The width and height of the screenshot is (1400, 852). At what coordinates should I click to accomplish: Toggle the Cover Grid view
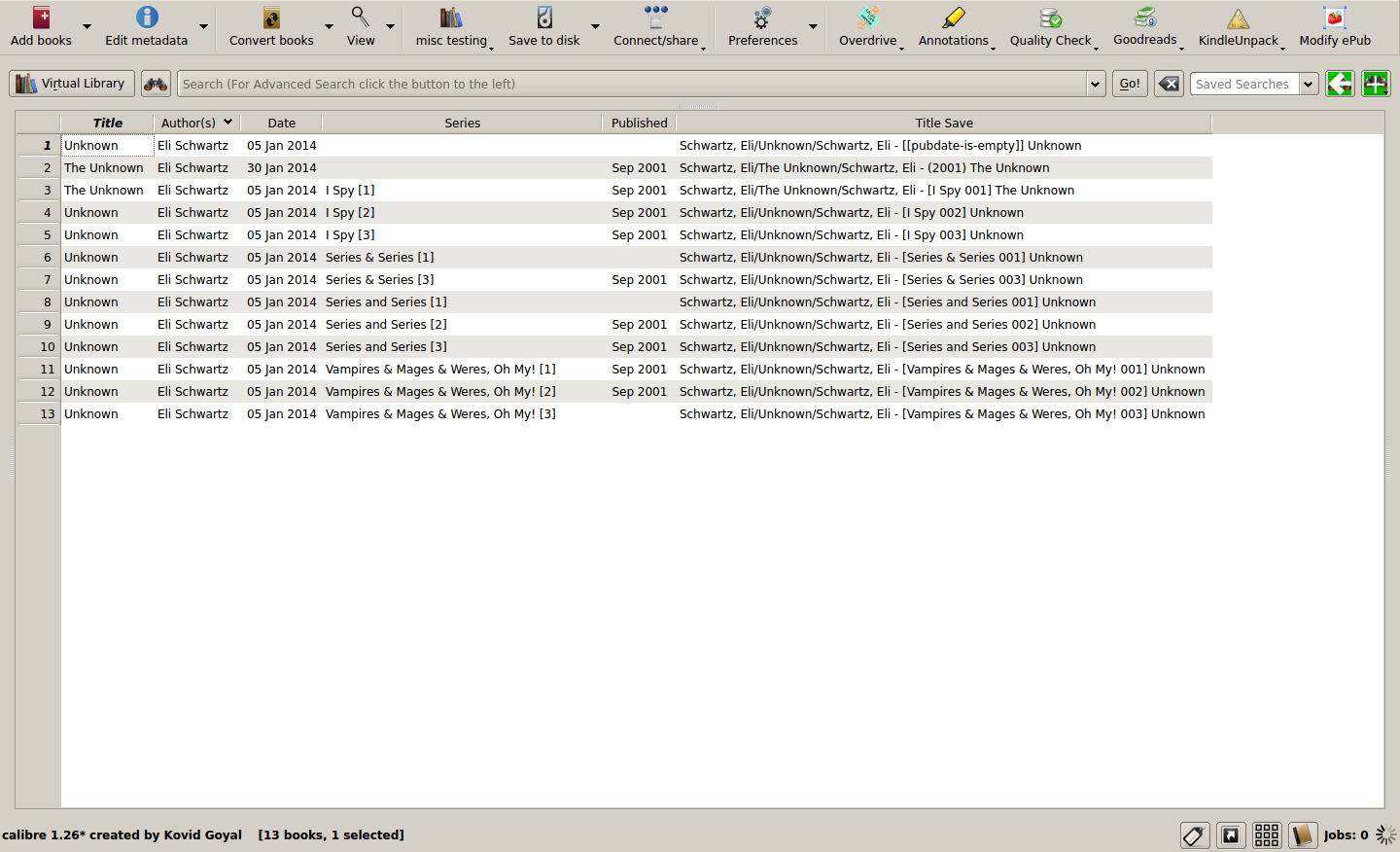pyautogui.click(x=1267, y=834)
